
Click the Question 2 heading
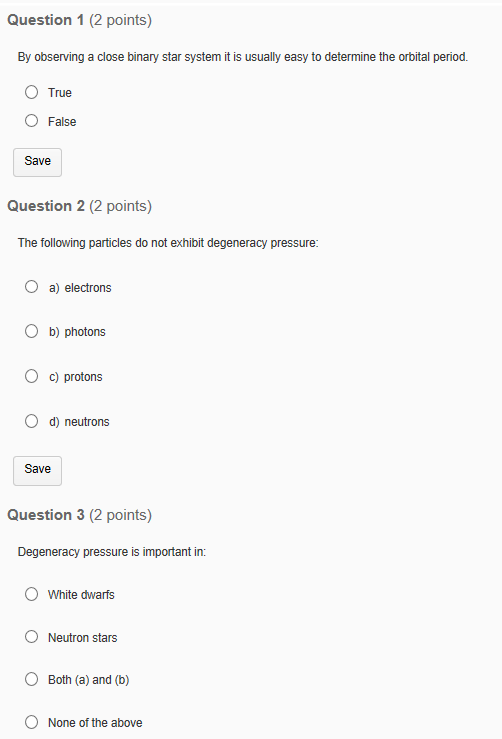[80, 206]
